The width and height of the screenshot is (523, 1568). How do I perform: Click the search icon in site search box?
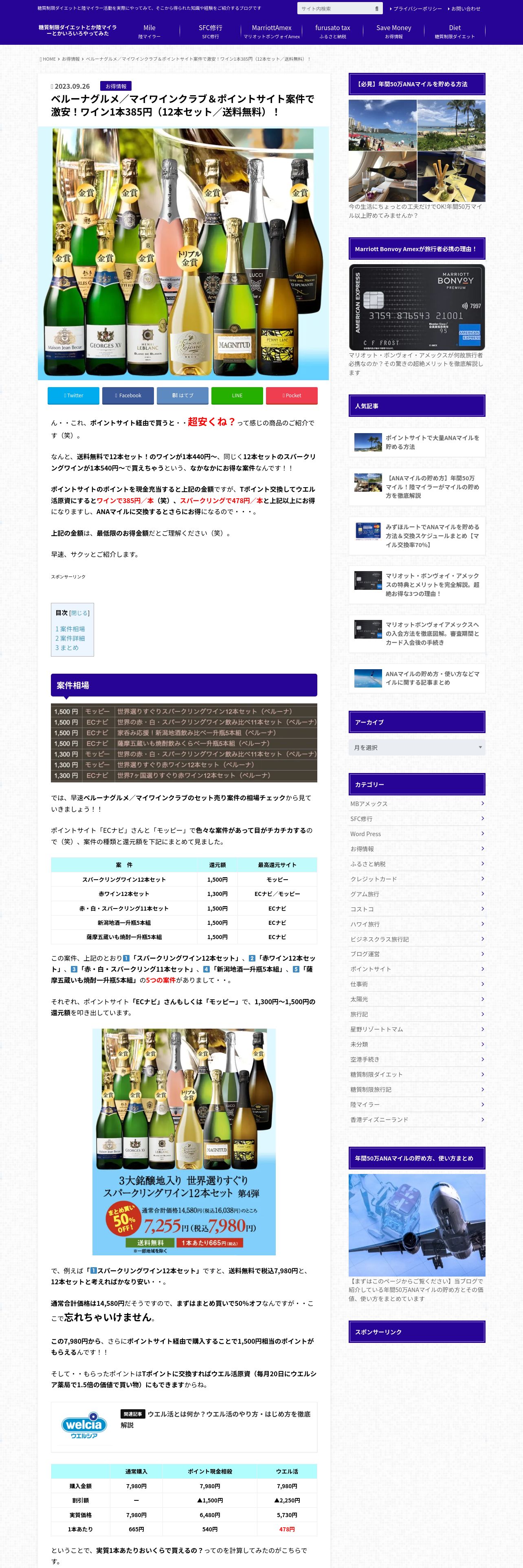(x=377, y=9)
